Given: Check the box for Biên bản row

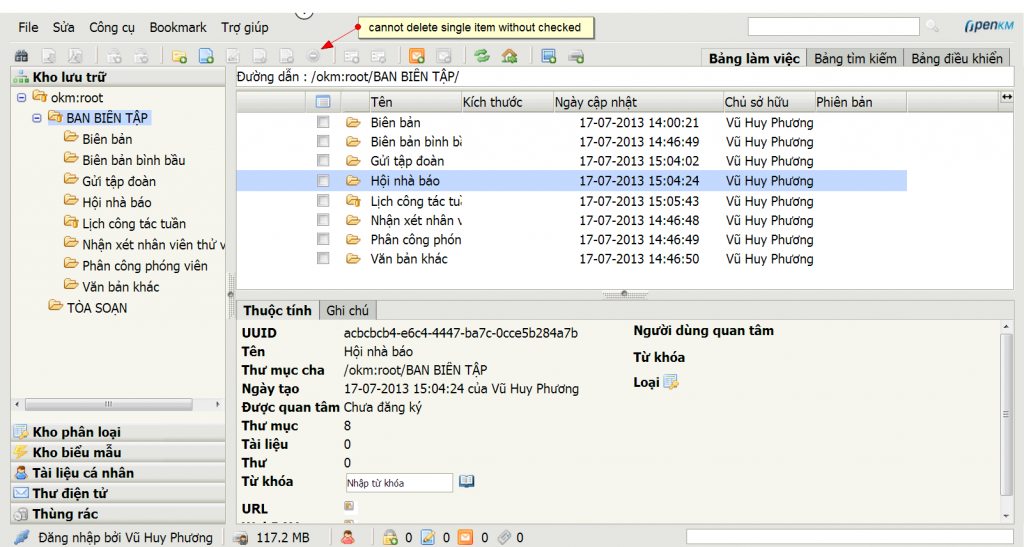Looking at the screenshot, I should pyautogui.click(x=323, y=122).
